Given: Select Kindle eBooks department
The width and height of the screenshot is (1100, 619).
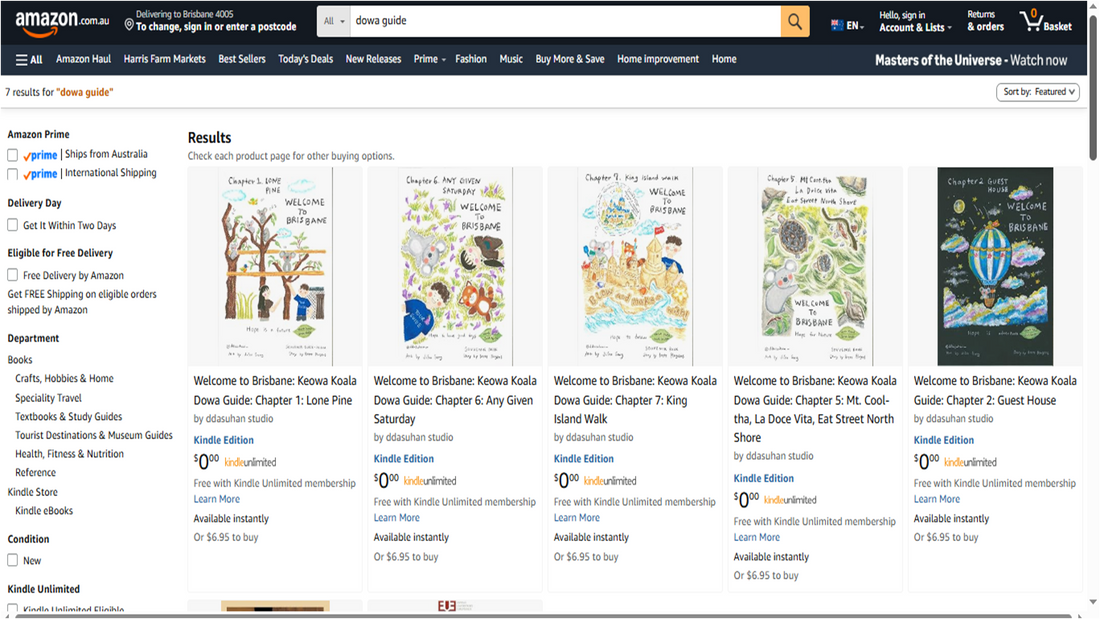Looking at the screenshot, I should tap(44, 511).
